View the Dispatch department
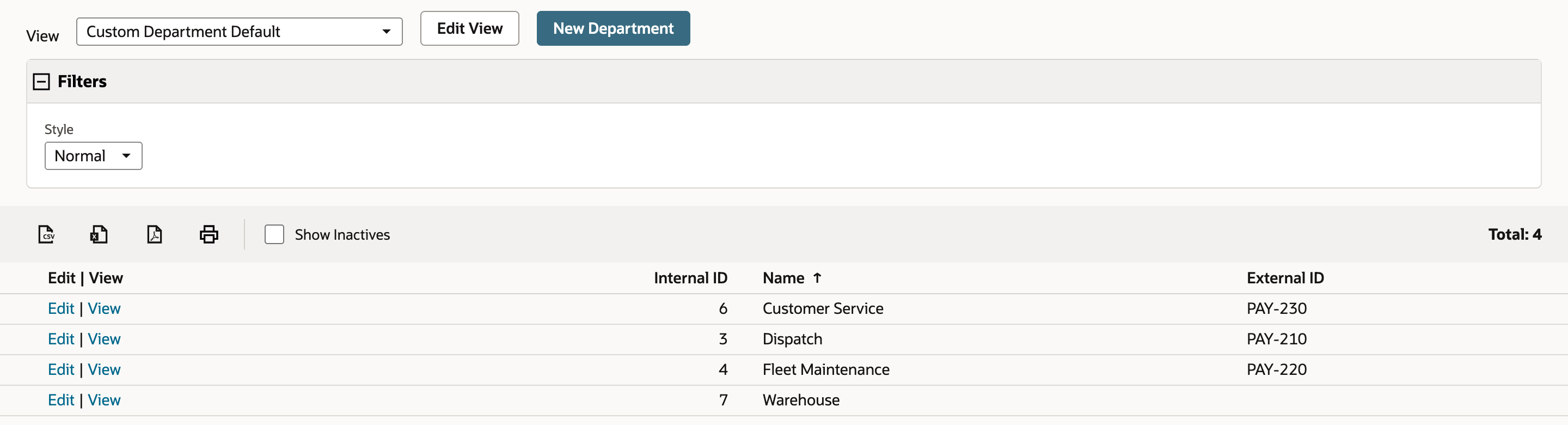 click(104, 339)
